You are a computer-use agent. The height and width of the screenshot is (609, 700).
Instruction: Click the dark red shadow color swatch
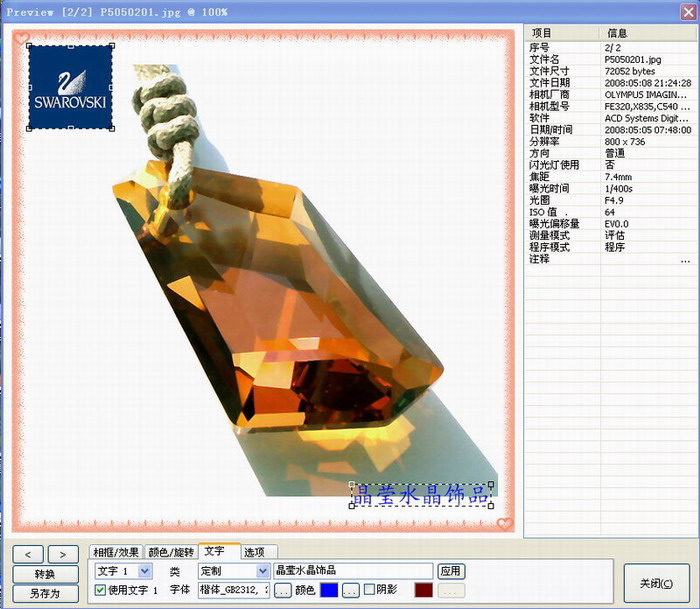pos(423,590)
